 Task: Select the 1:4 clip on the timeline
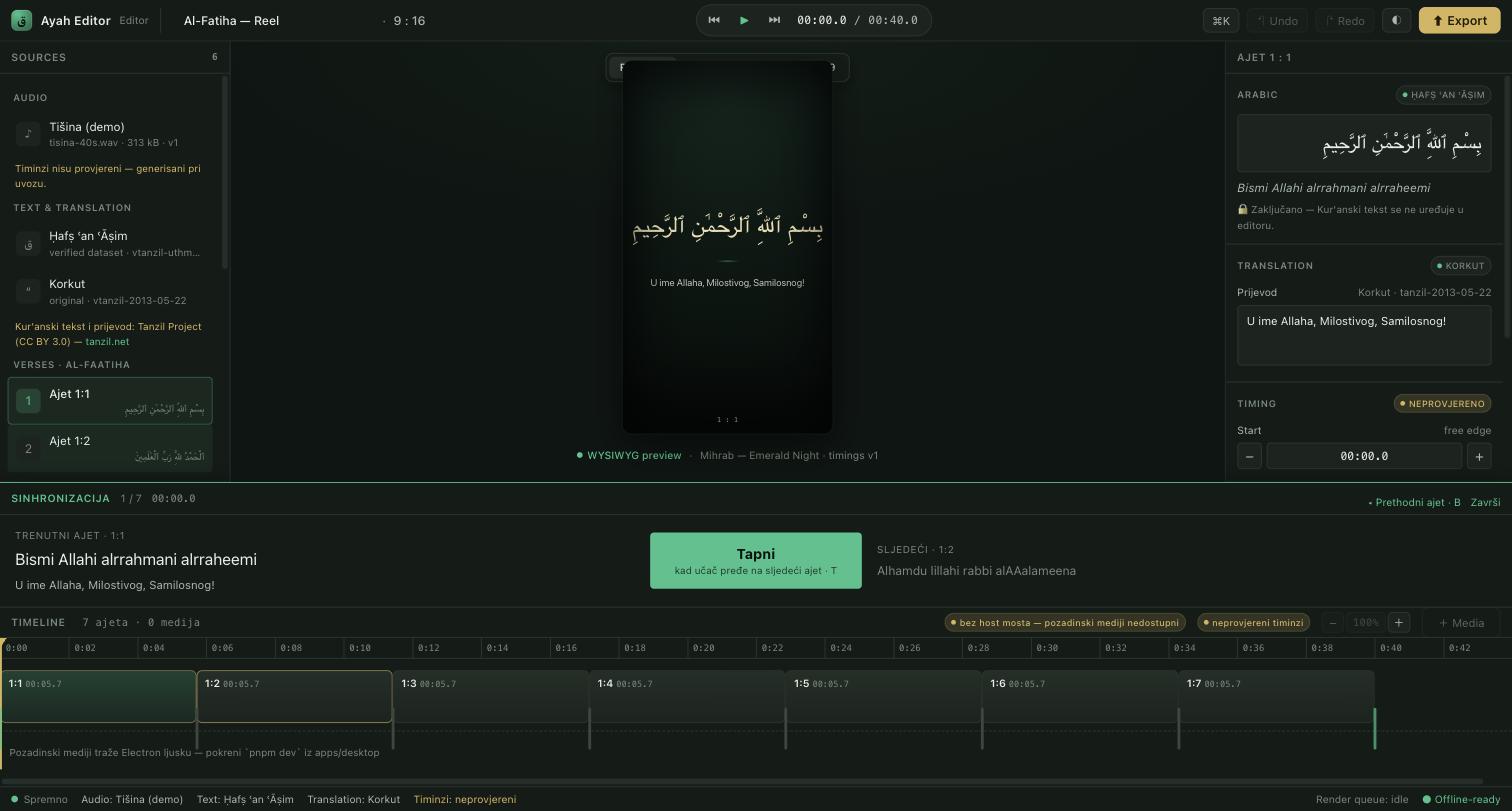[687, 696]
